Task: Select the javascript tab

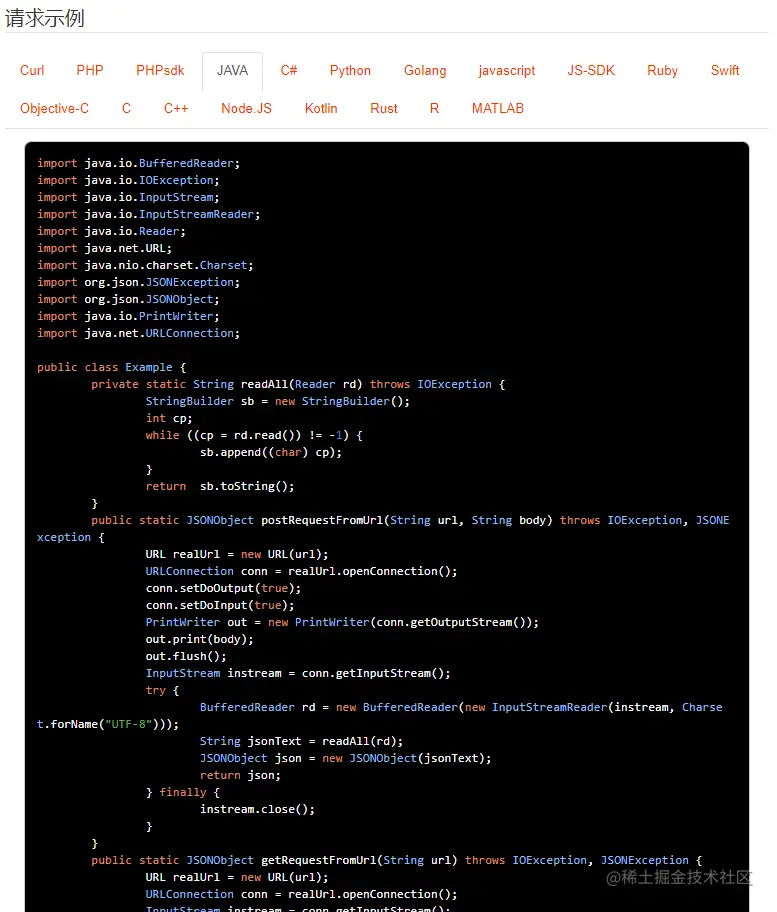Action: (507, 70)
